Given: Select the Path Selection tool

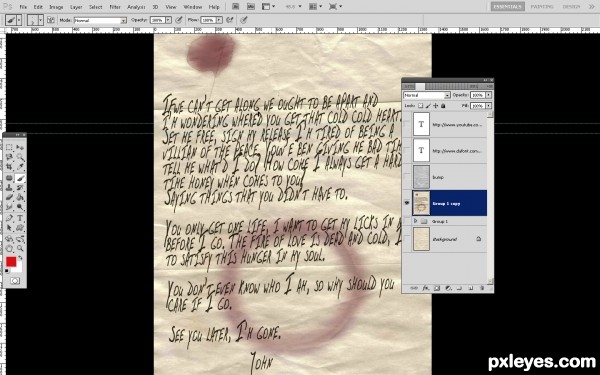Looking at the screenshot, I should point(9,228).
